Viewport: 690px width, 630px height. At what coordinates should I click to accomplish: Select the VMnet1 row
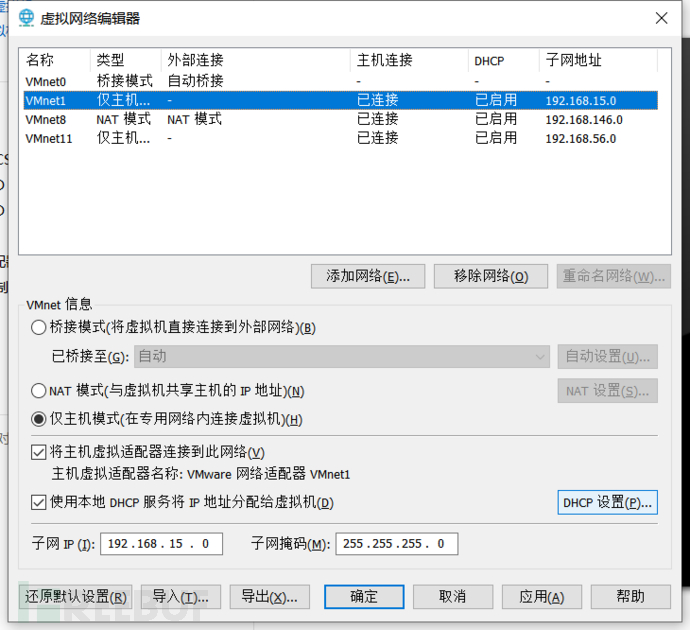(x=341, y=100)
